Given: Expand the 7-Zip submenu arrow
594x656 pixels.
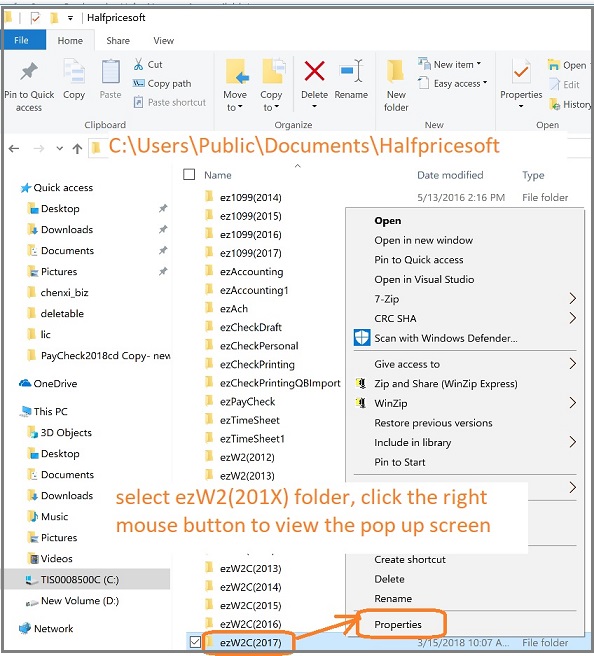Looking at the screenshot, I should pos(573,299).
